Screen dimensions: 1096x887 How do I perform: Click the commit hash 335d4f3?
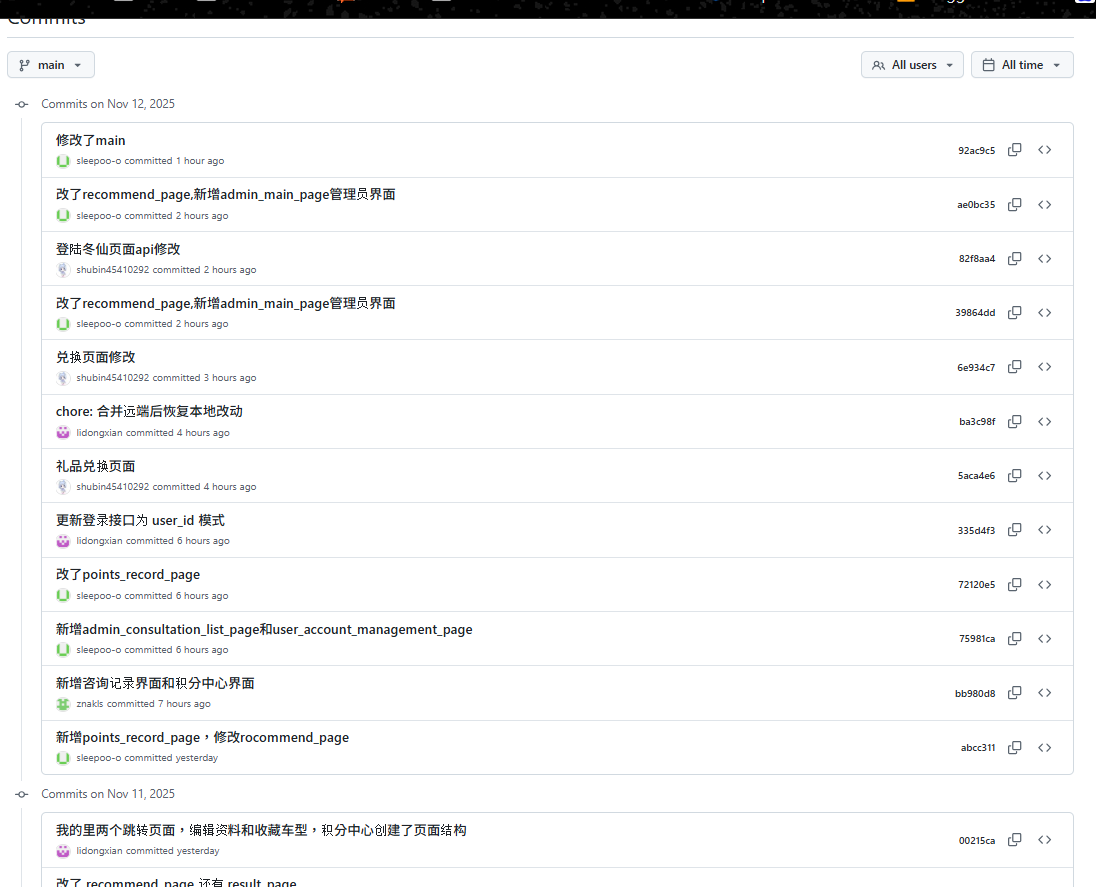(976, 529)
